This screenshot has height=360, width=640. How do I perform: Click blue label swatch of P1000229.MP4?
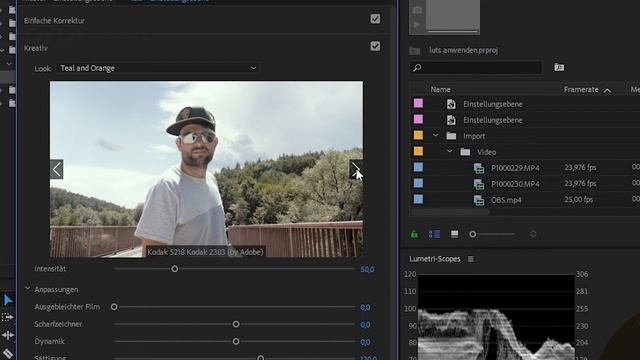(418, 167)
